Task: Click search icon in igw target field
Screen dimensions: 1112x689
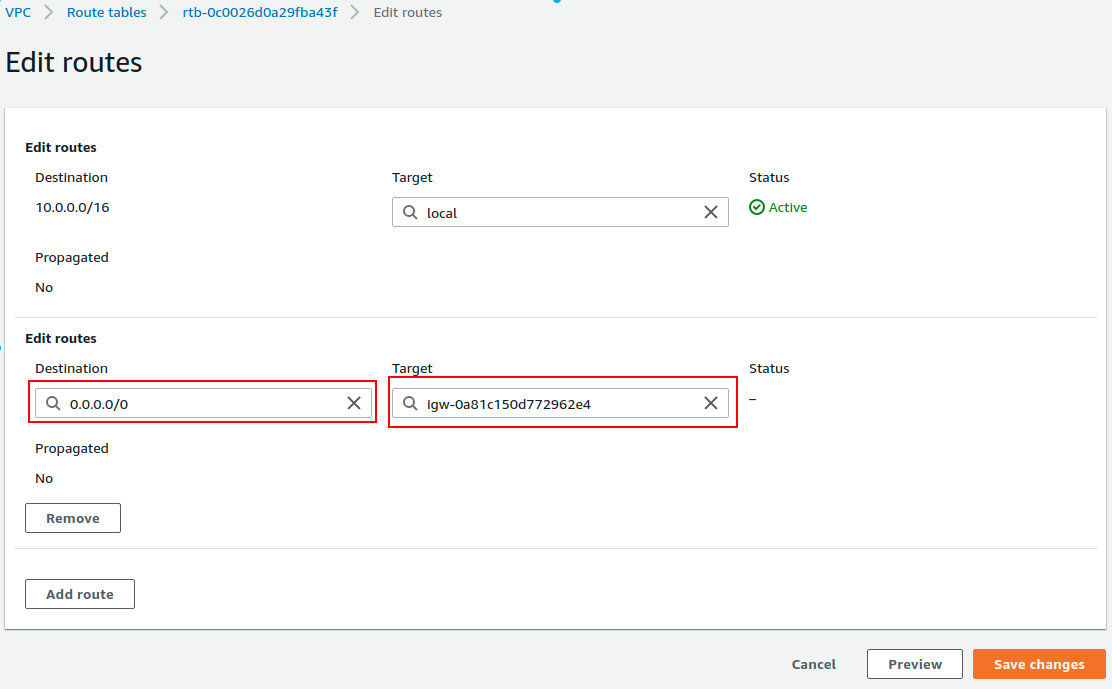Action: click(410, 403)
